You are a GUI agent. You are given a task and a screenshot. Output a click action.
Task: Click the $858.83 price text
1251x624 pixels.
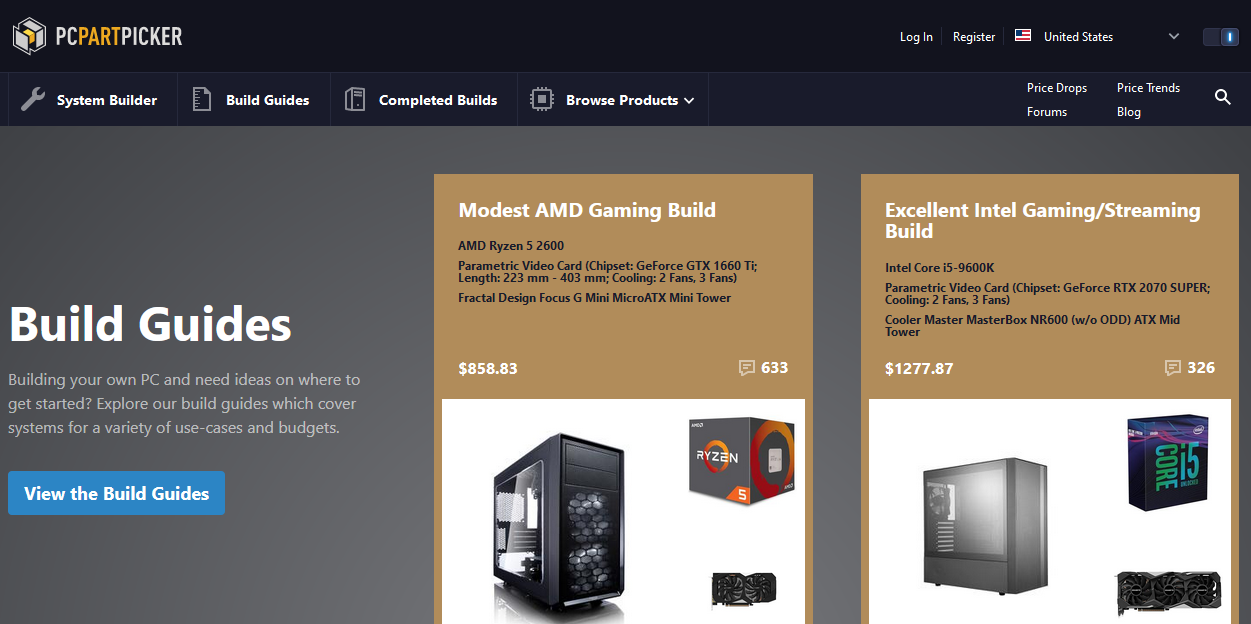tap(488, 369)
